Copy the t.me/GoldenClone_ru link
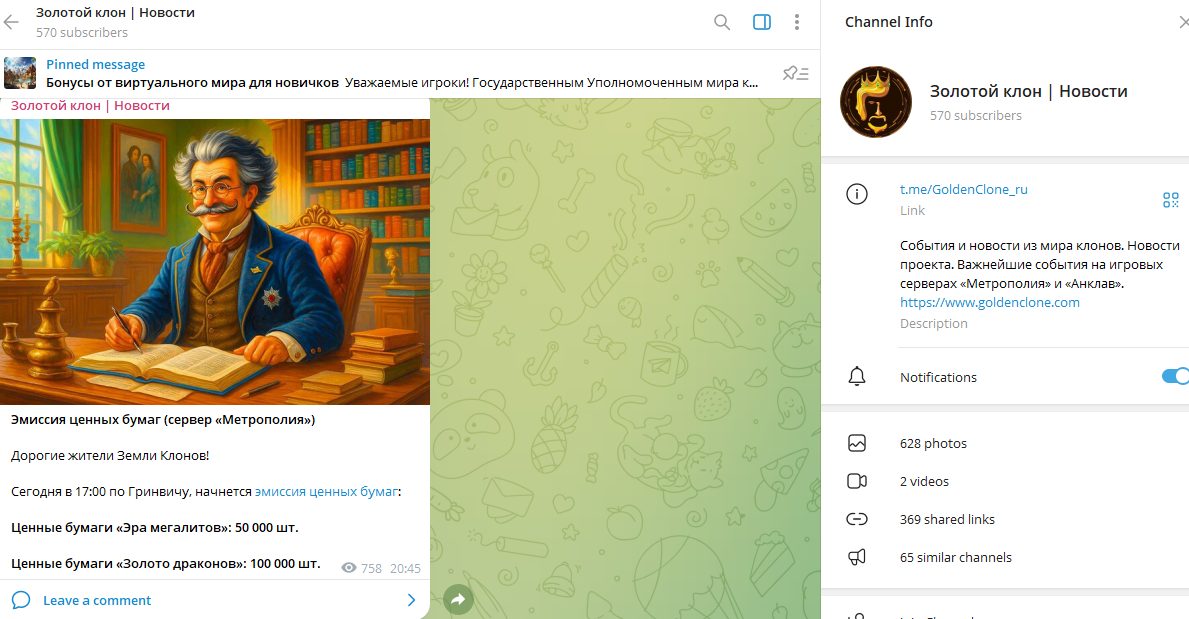This screenshot has width=1189, height=619. pos(964,190)
